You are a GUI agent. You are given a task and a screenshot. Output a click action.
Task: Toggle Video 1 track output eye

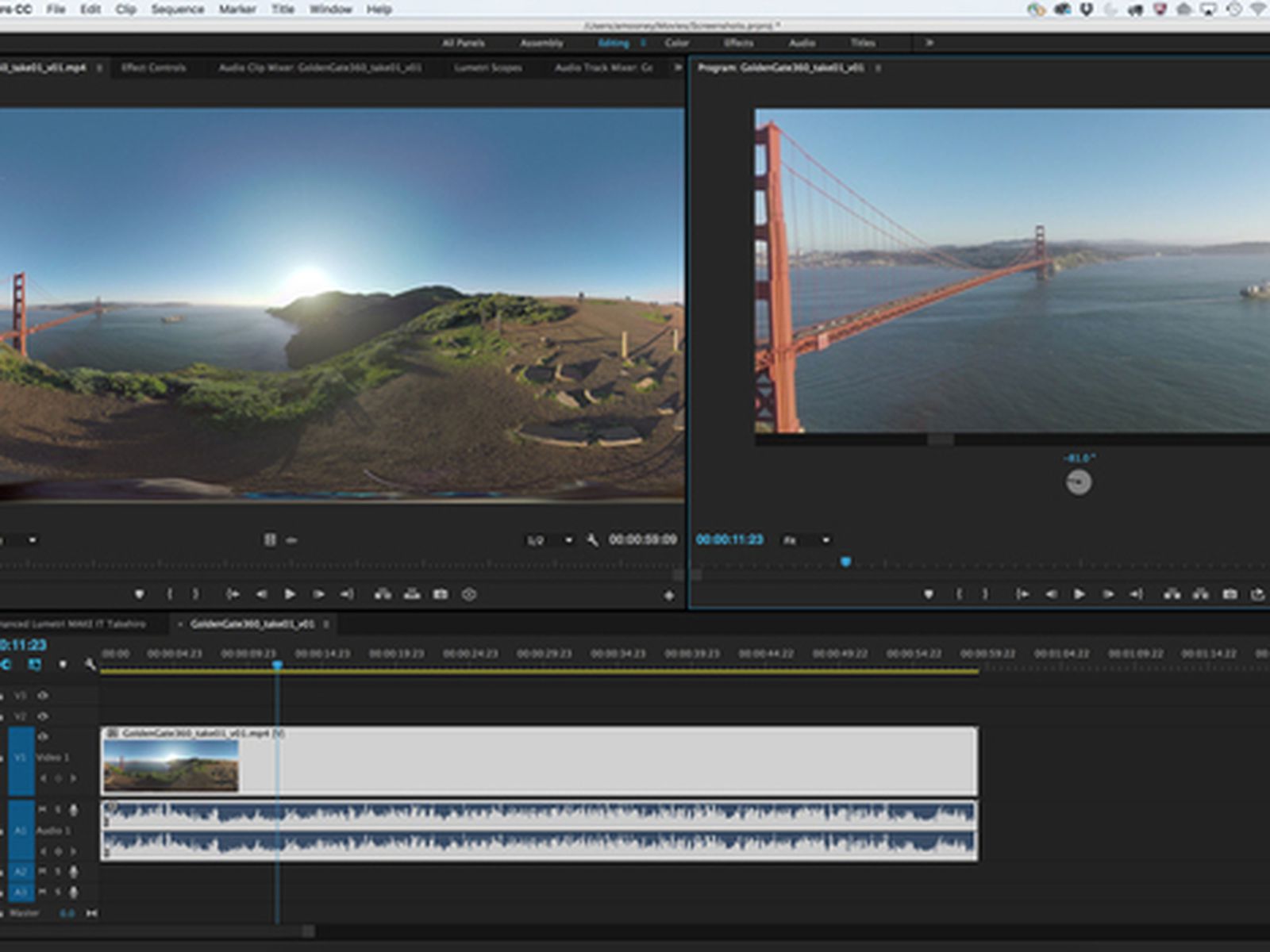(x=43, y=736)
